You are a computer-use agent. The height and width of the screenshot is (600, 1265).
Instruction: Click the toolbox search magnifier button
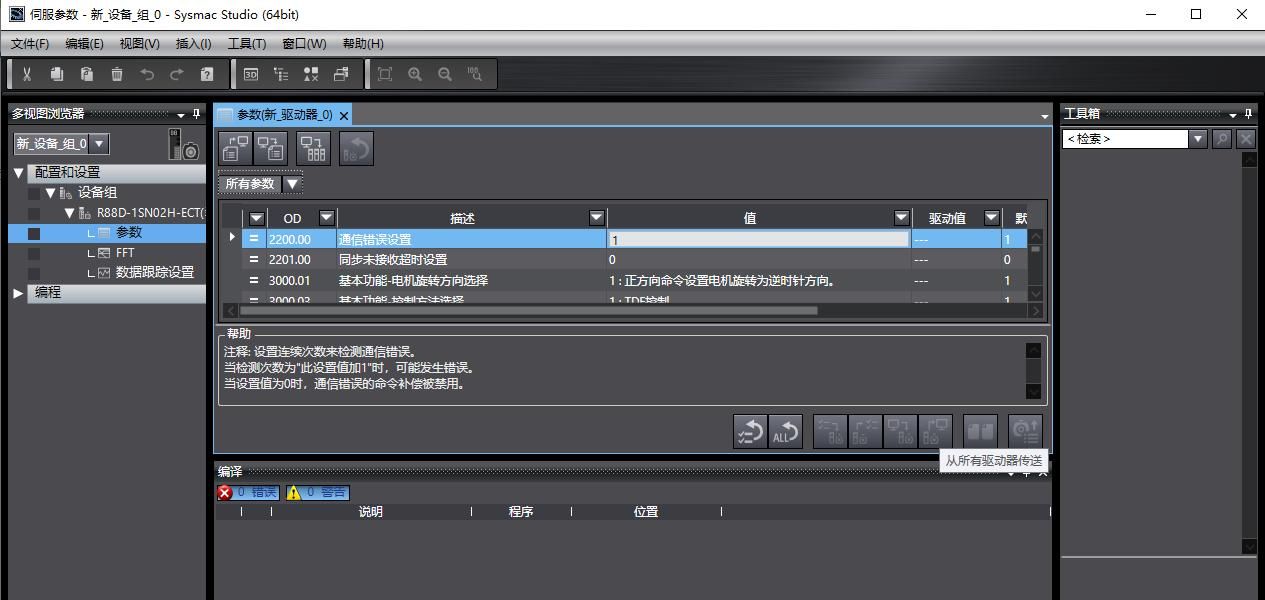(1222, 139)
